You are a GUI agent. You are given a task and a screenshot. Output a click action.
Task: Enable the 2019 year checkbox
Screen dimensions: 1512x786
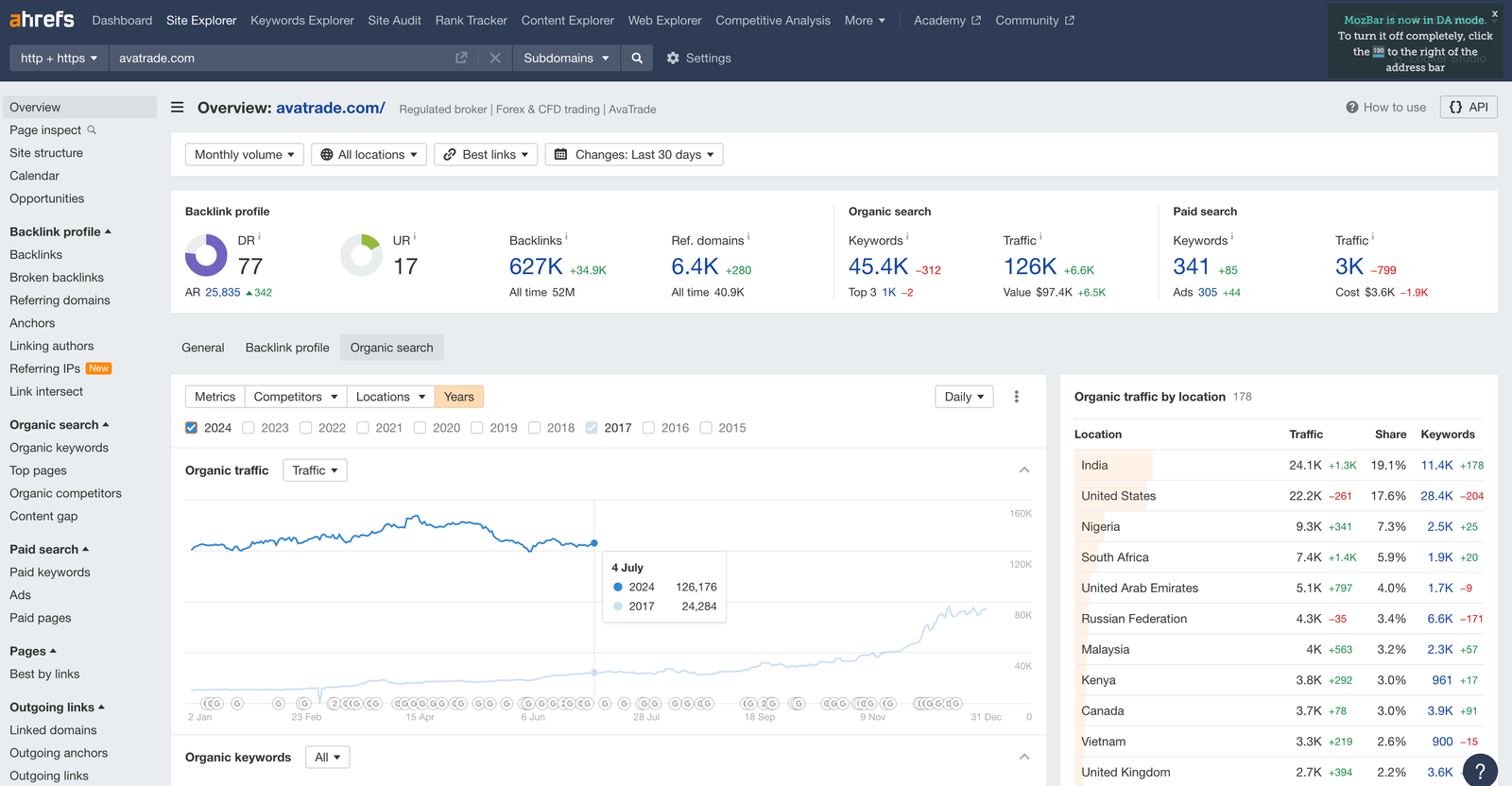[477, 428]
